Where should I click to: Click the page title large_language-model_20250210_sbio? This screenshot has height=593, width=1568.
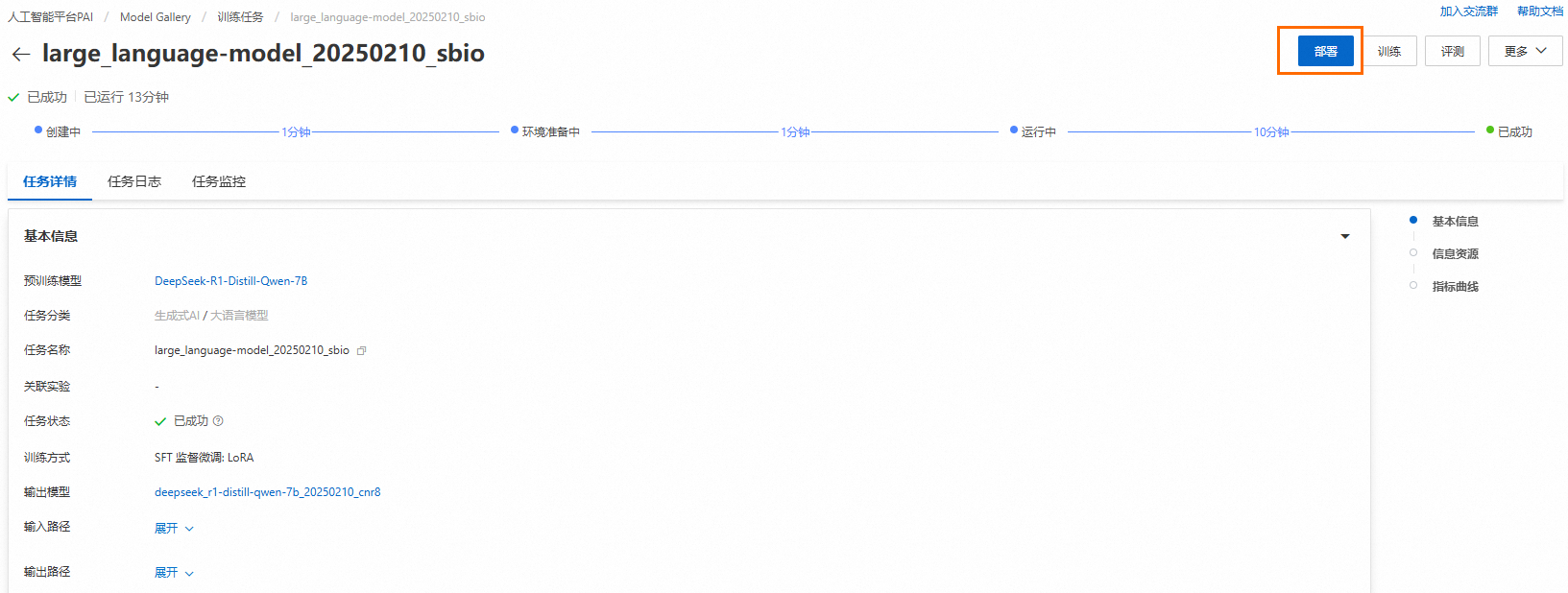263,53
